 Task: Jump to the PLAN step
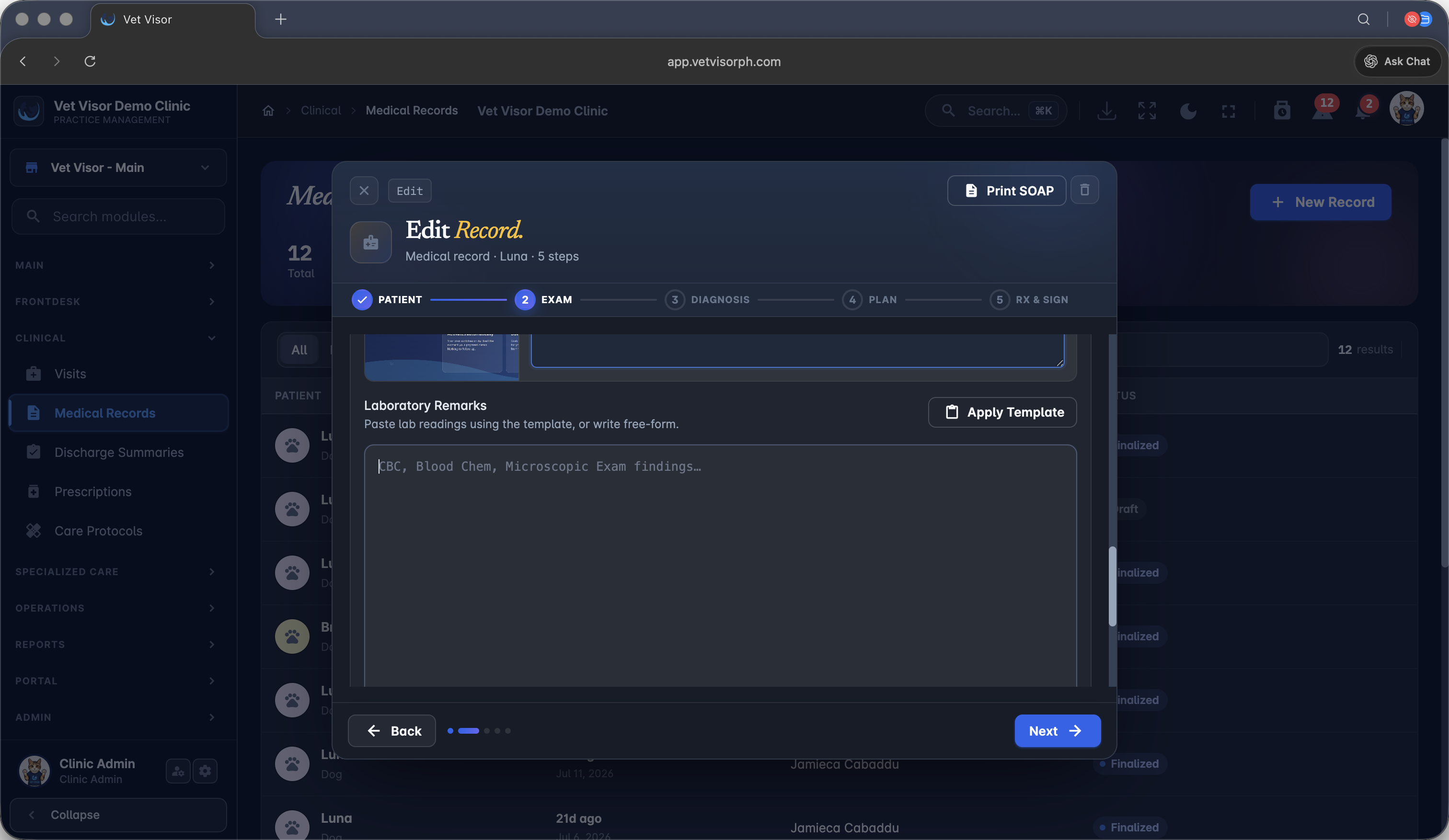tap(869, 299)
